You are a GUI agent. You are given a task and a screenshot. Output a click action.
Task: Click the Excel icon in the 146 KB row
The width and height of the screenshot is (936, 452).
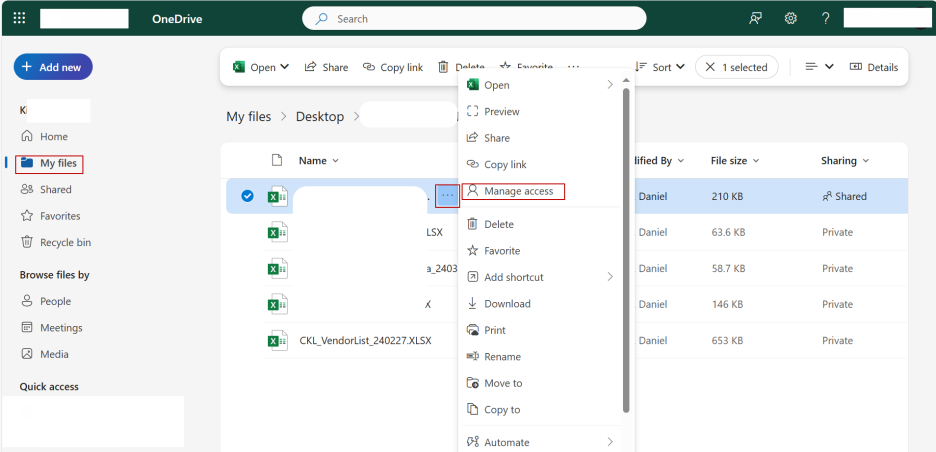click(278, 304)
